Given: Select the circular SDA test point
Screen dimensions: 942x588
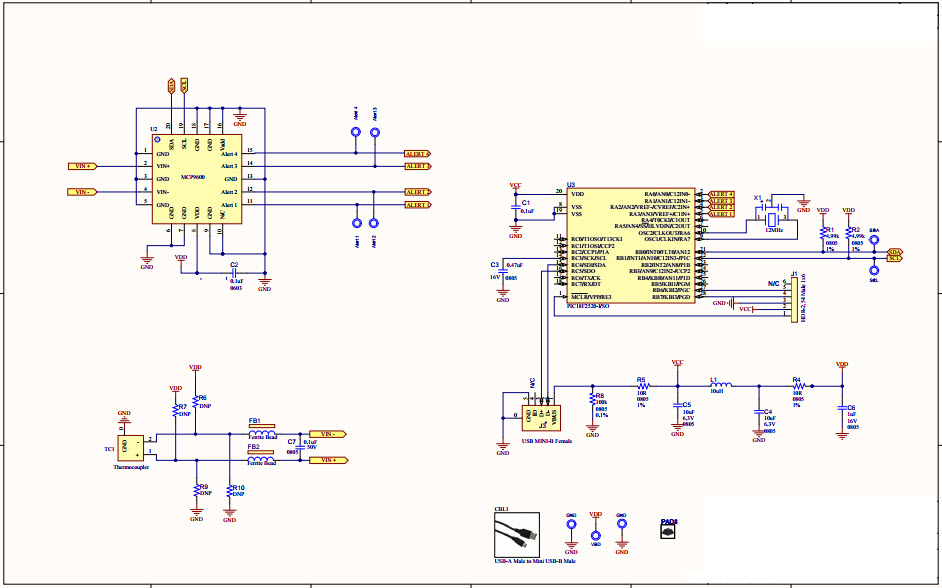Looking at the screenshot, I should (x=874, y=239).
